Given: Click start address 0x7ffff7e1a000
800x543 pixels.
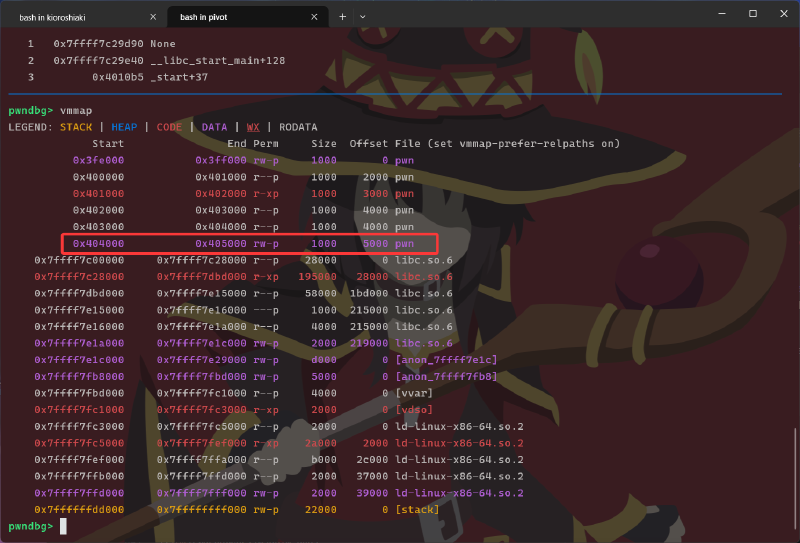Looking at the screenshot, I should click(79, 343).
